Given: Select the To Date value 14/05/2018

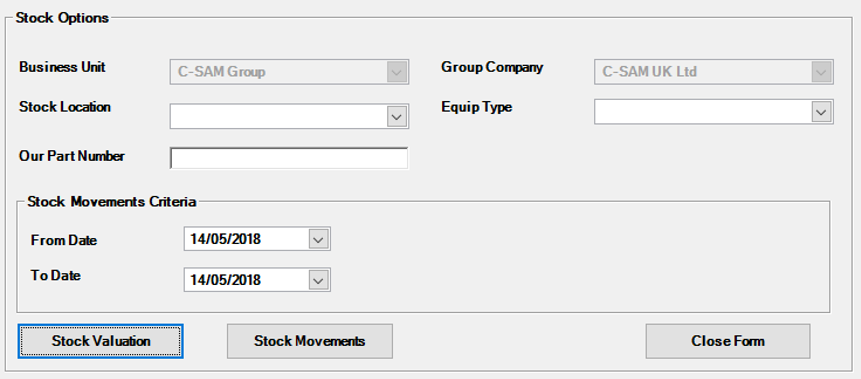Looking at the screenshot, I should (x=226, y=280).
